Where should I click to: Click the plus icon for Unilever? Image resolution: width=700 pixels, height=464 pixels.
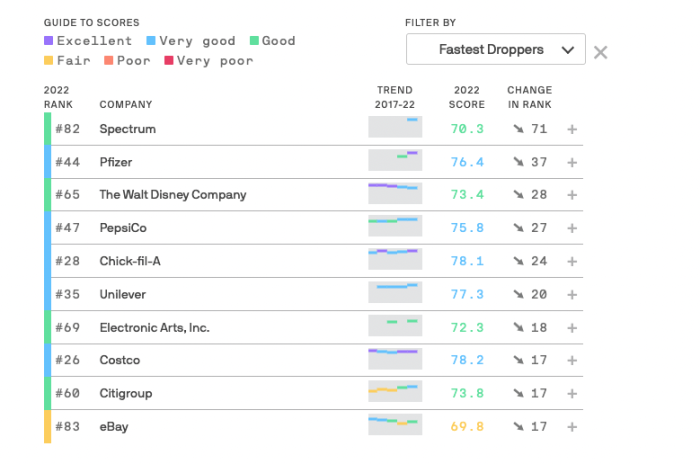click(572, 294)
